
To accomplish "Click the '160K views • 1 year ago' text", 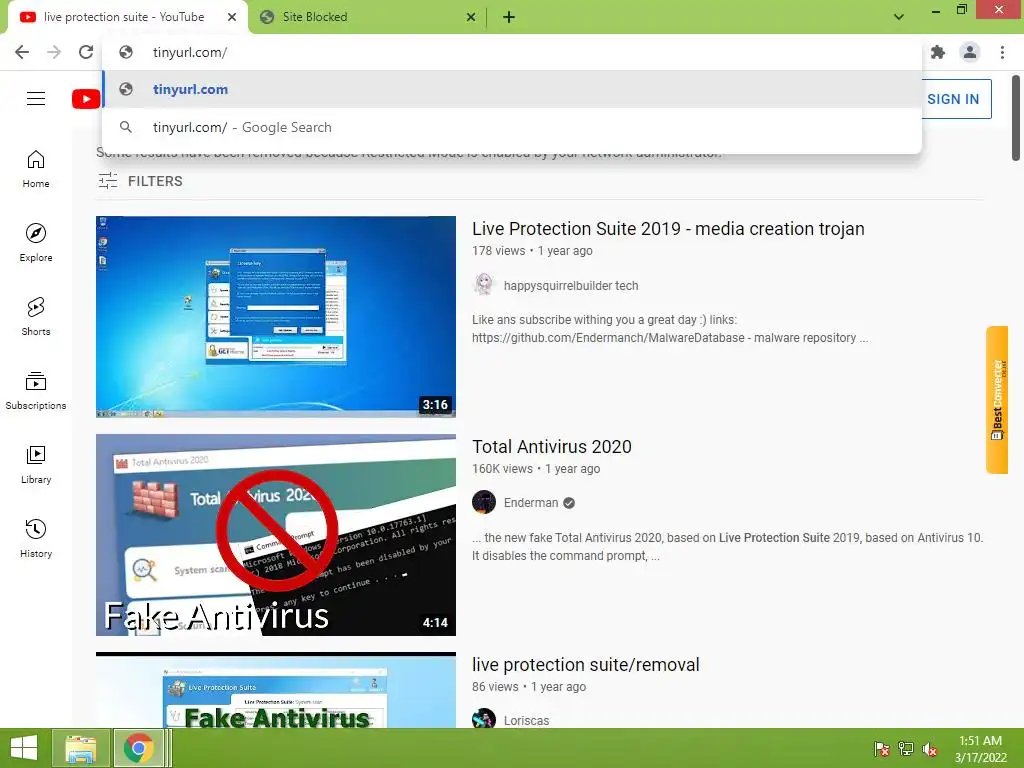I will coord(536,469).
